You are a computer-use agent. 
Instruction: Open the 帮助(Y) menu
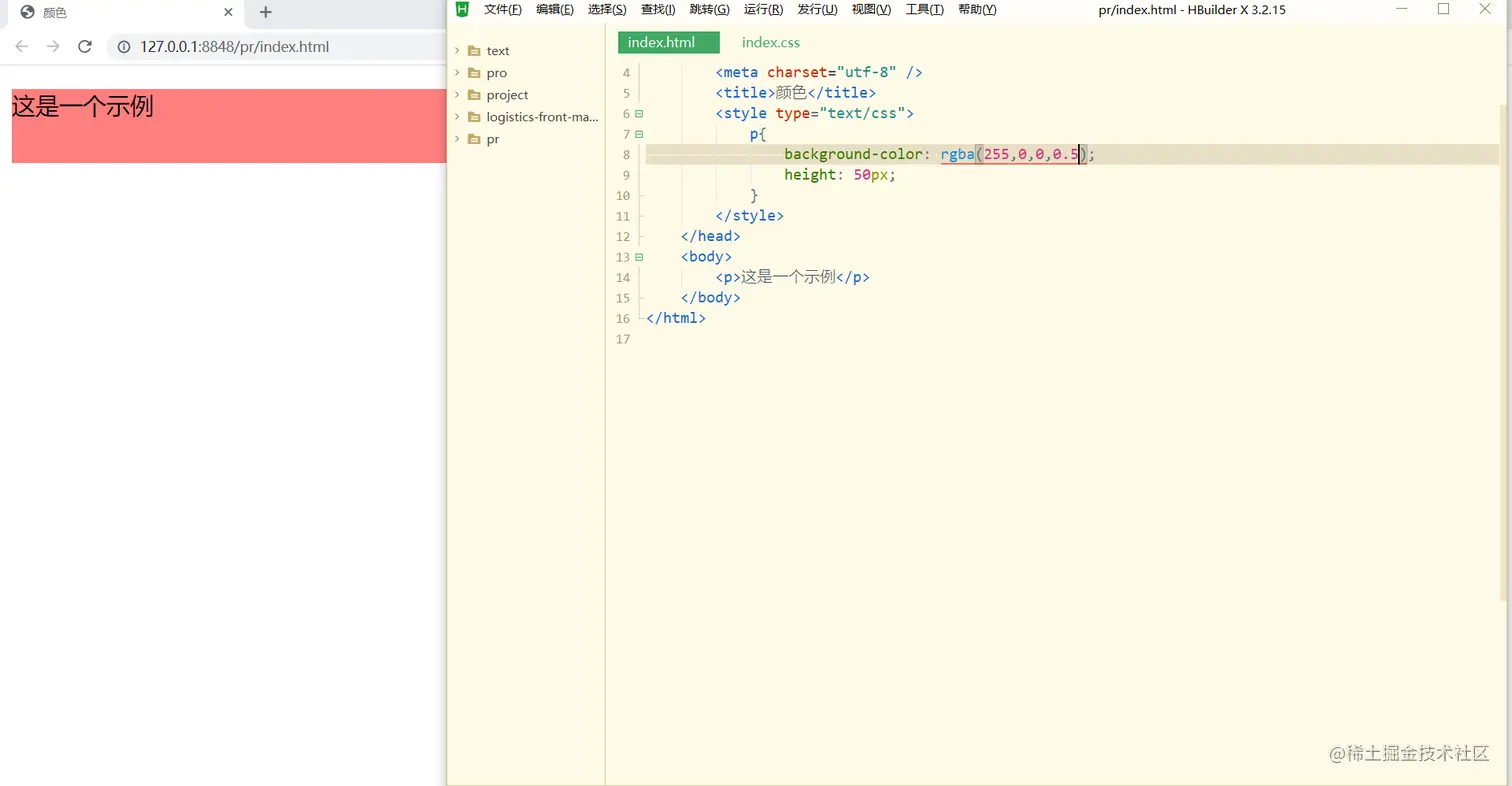(977, 9)
